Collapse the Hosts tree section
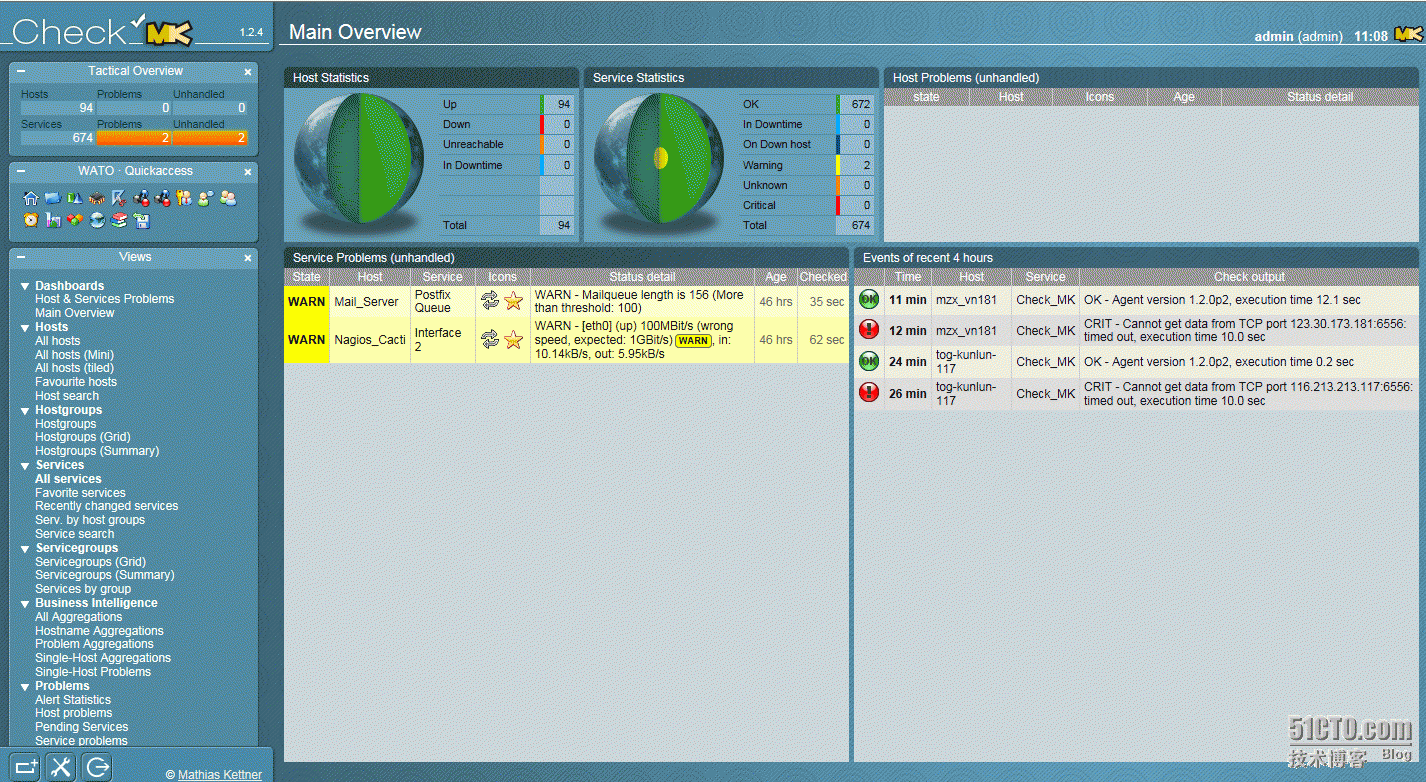The height and width of the screenshot is (782, 1426). (x=25, y=327)
